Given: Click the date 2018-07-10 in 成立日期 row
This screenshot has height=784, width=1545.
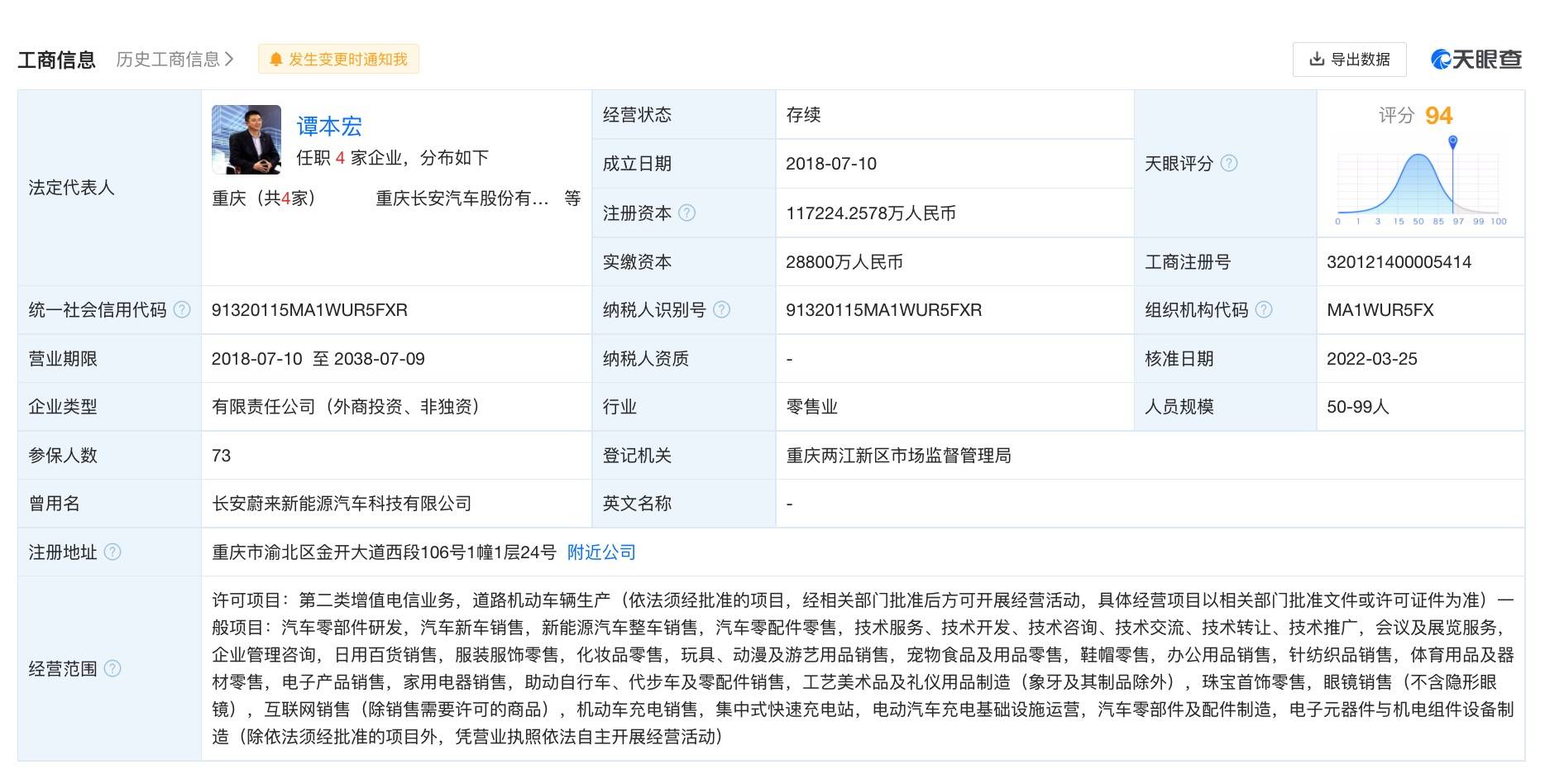Looking at the screenshot, I should 831,164.
